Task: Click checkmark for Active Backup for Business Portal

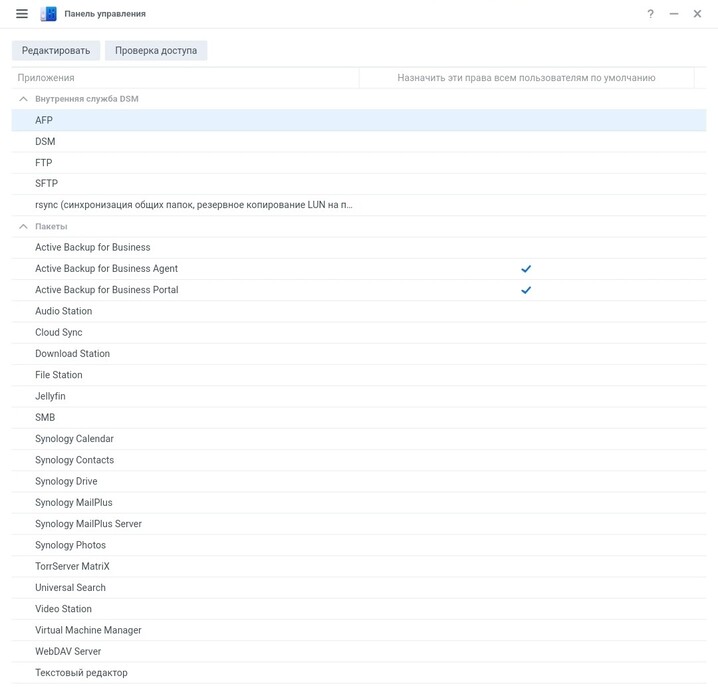Action: [x=526, y=290]
